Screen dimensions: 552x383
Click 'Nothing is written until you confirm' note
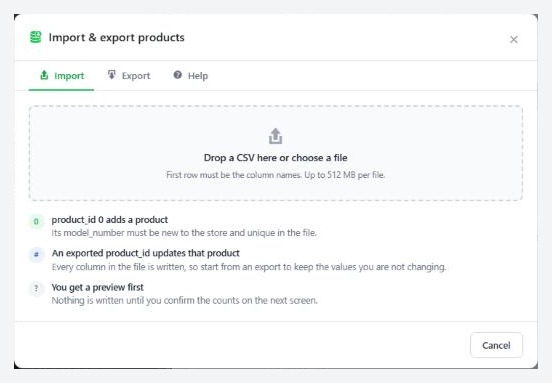184,301
